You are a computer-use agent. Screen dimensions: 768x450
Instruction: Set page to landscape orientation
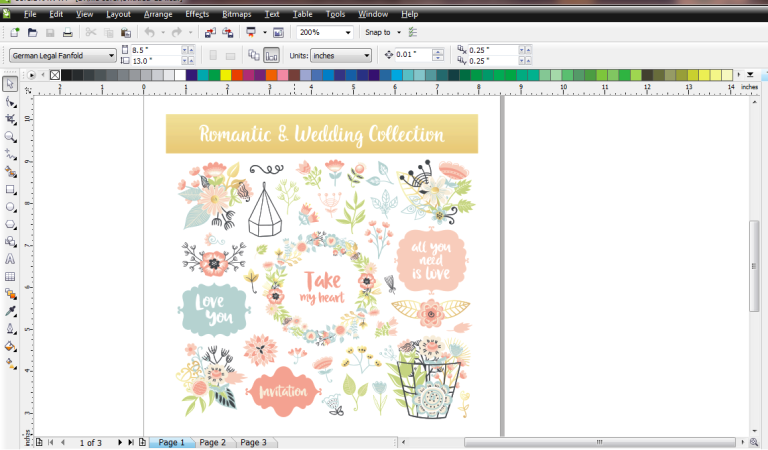click(x=231, y=55)
